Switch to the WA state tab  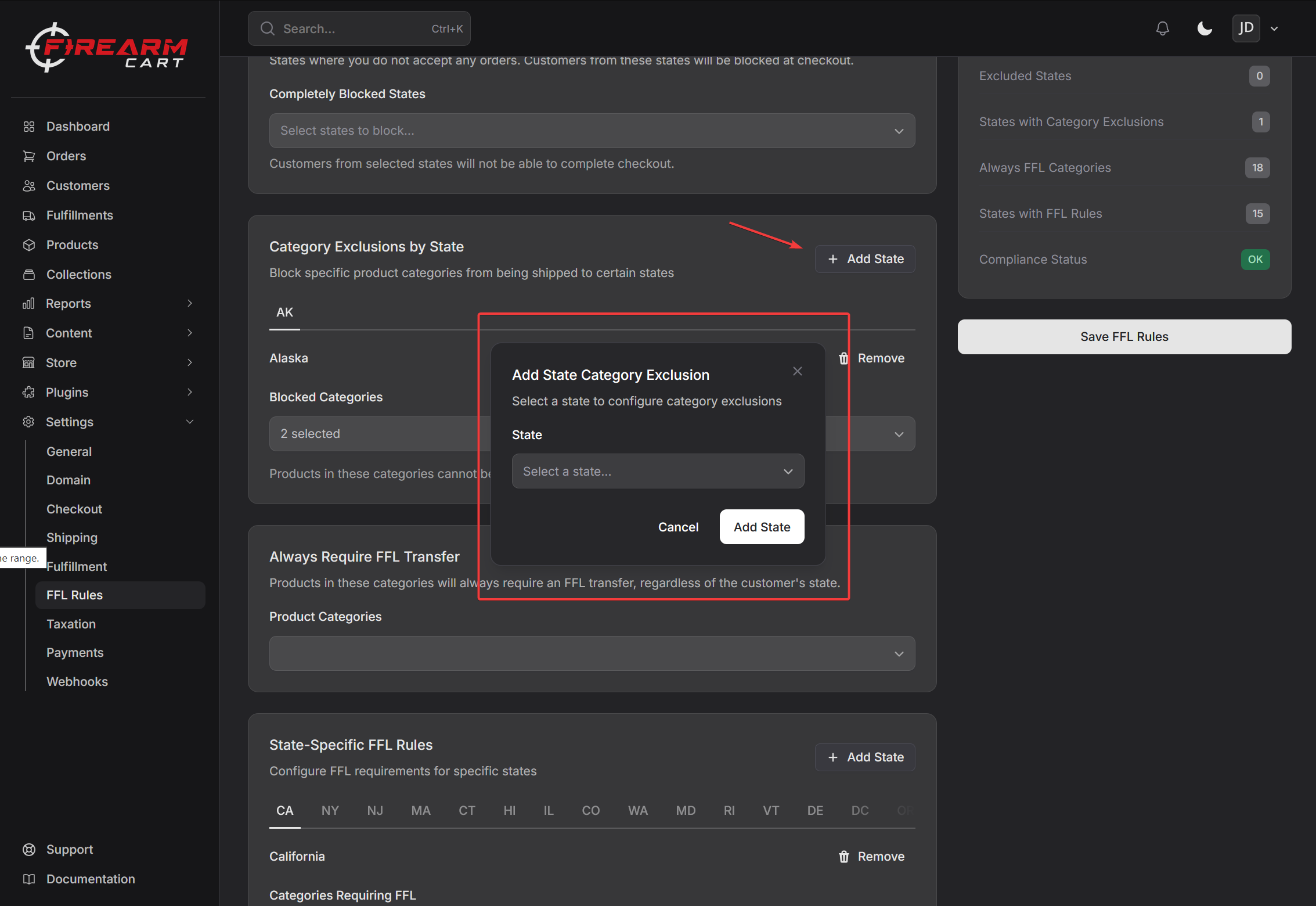click(638, 811)
